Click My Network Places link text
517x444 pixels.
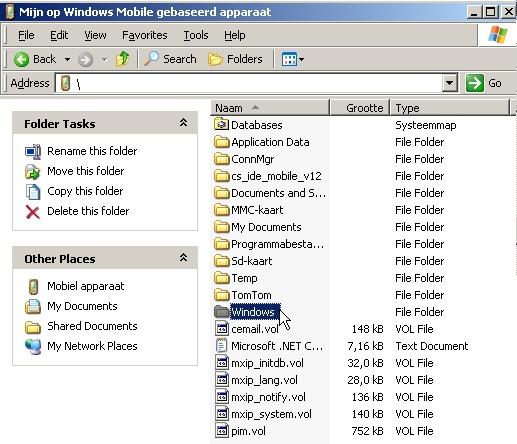(92, 346)
